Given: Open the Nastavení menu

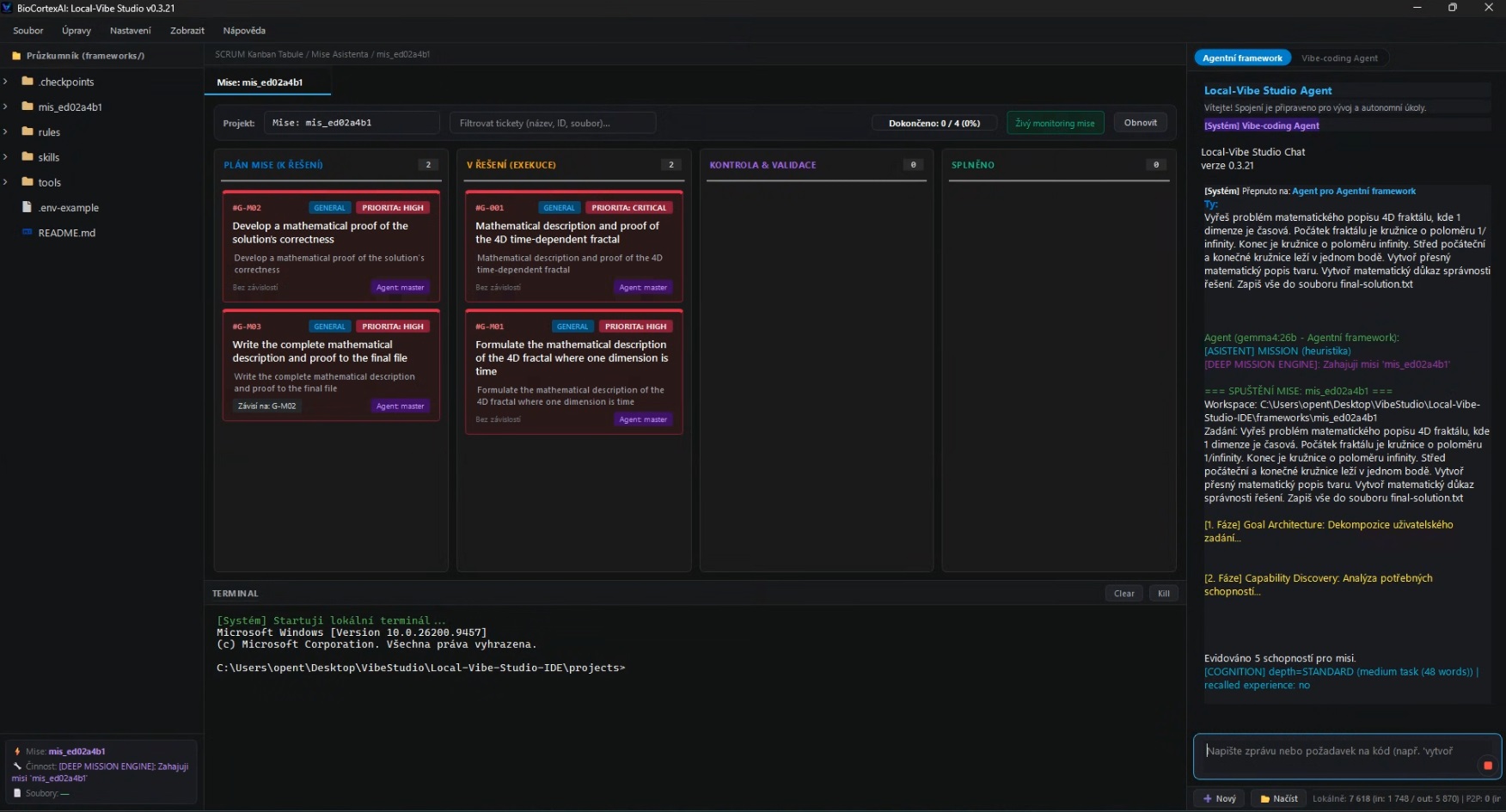Looking at the screenshot, I should (130, 30).
